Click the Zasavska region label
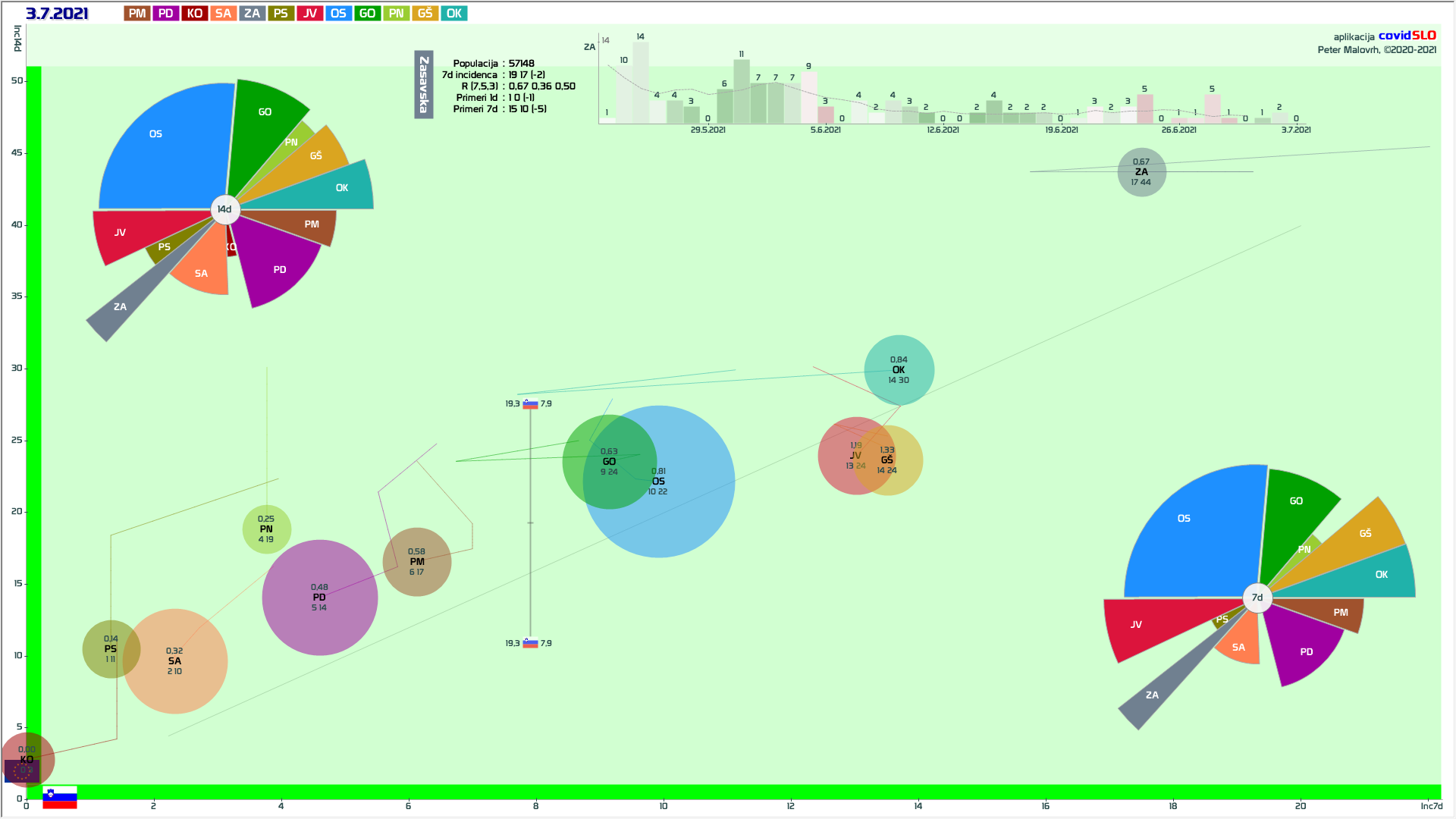1456x819 pixels. 424,84
